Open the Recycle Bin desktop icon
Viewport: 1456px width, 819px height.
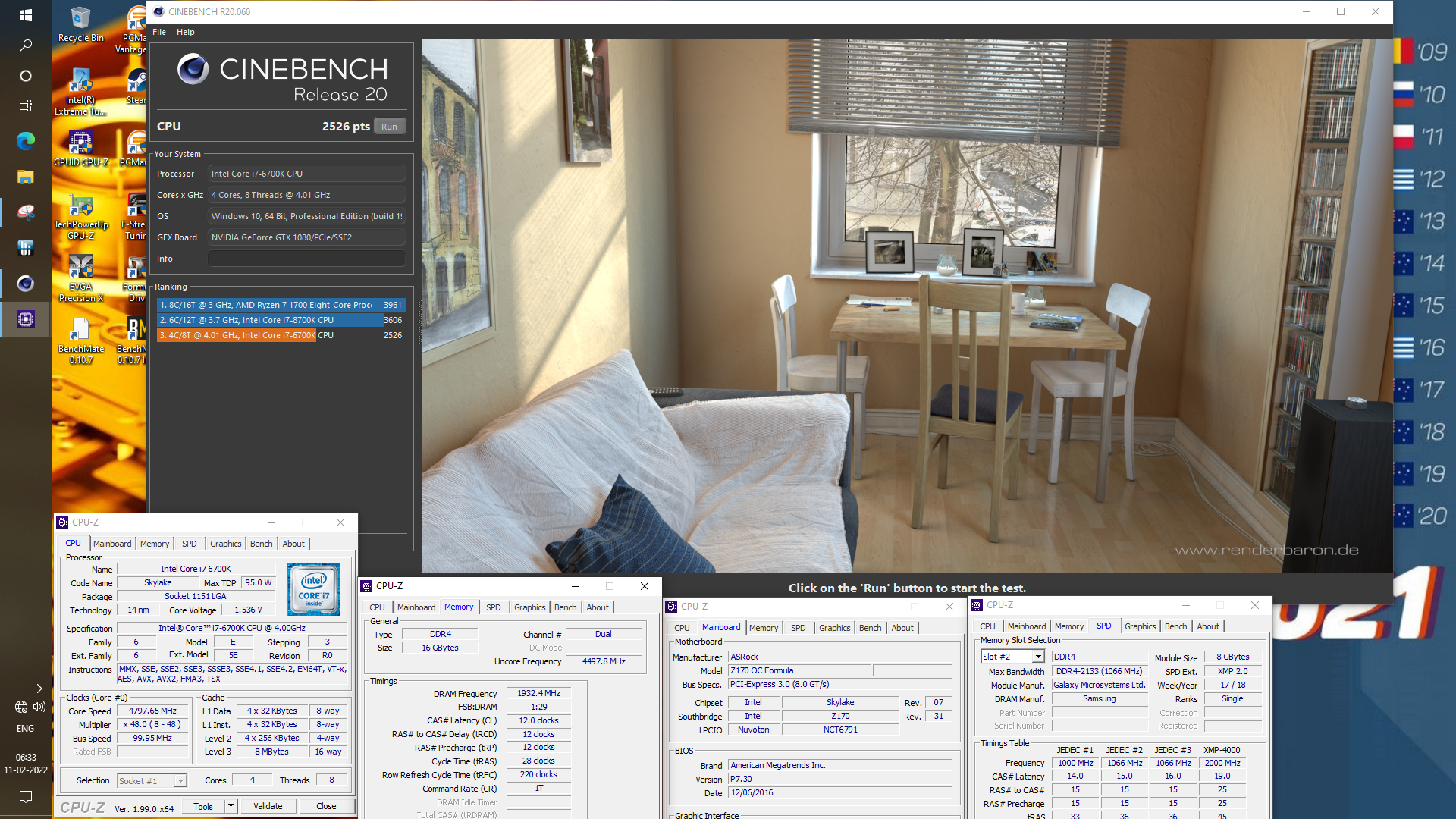(x=80, y=24)
